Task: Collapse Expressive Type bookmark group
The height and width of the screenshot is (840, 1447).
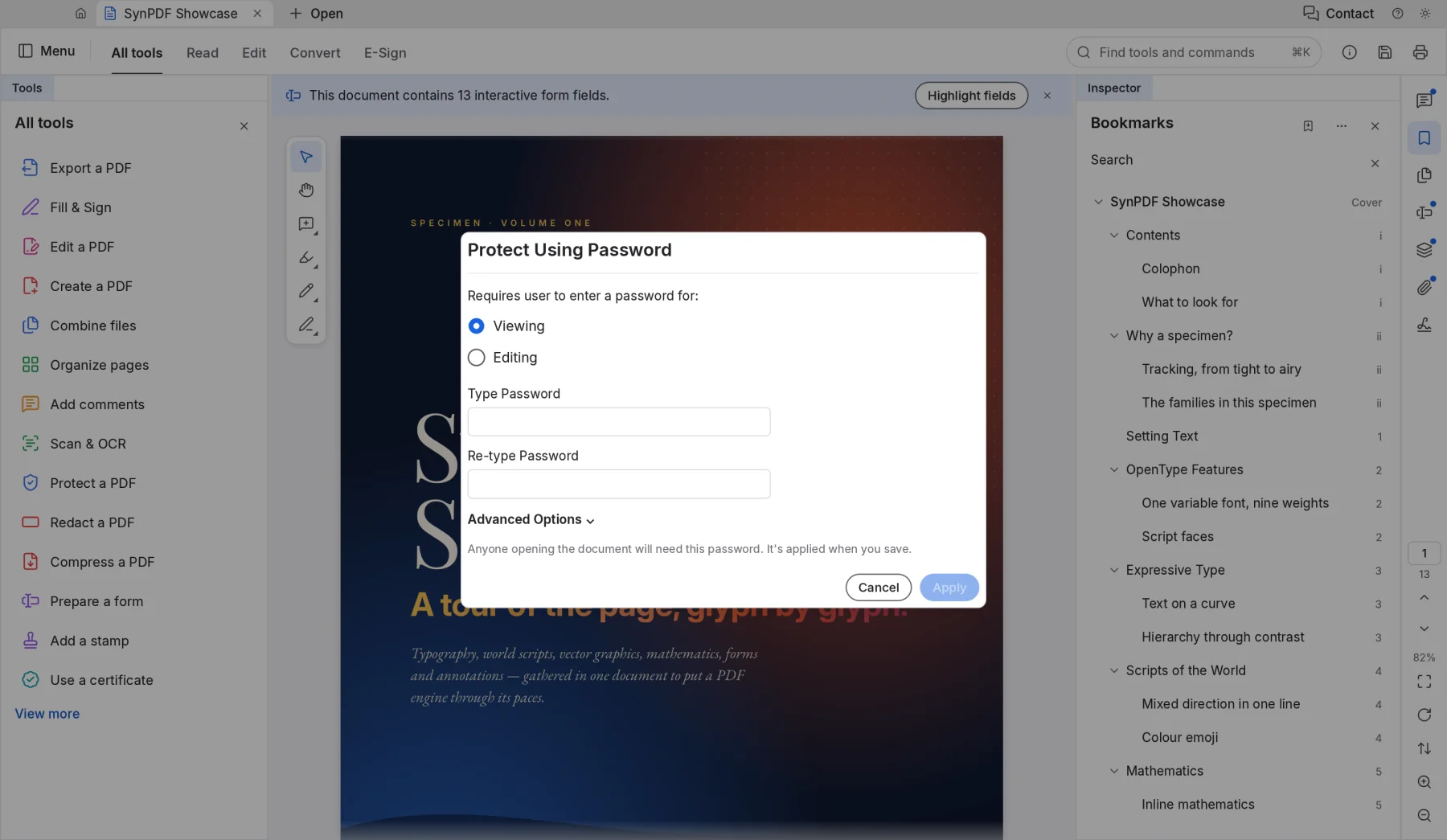Action: (x=1114, y=571)
